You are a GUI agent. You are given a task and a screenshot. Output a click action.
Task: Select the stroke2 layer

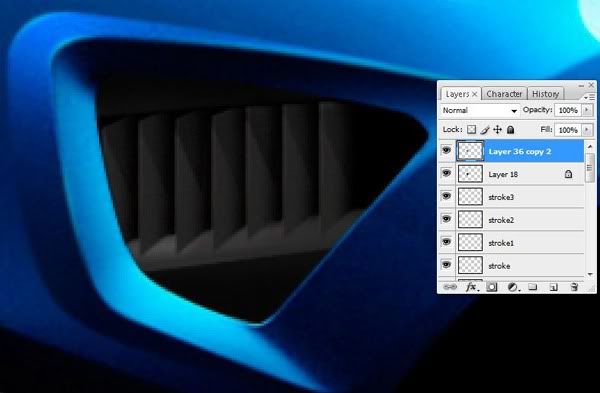tap(520, 220)
